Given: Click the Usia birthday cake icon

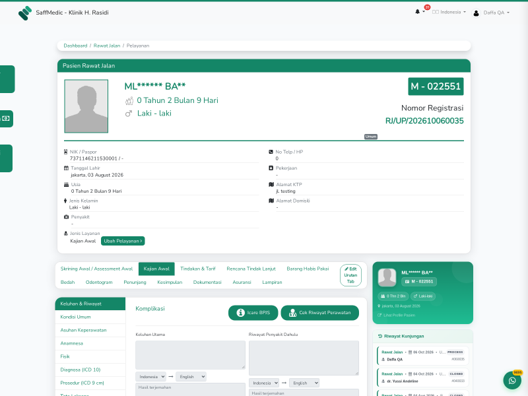Looking at the screenshot, I should (66, 185).
